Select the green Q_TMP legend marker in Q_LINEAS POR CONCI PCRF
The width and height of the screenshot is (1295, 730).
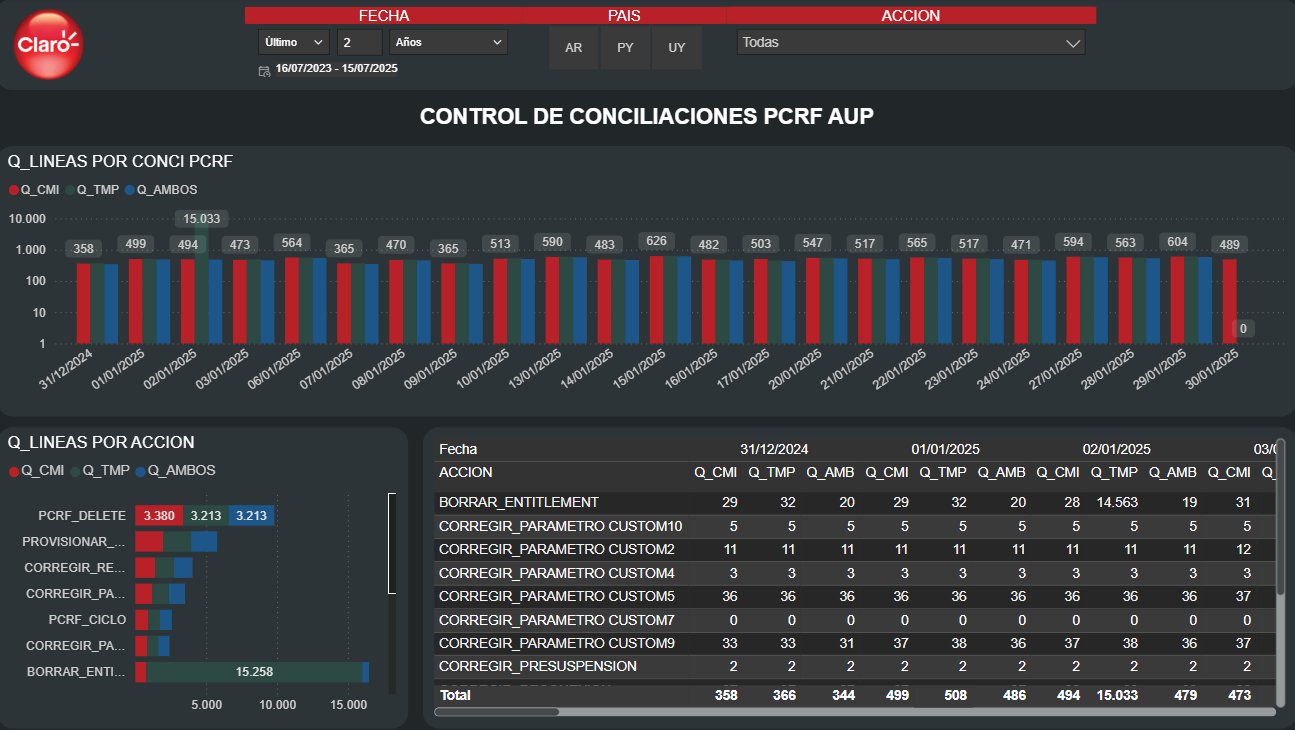70,190
